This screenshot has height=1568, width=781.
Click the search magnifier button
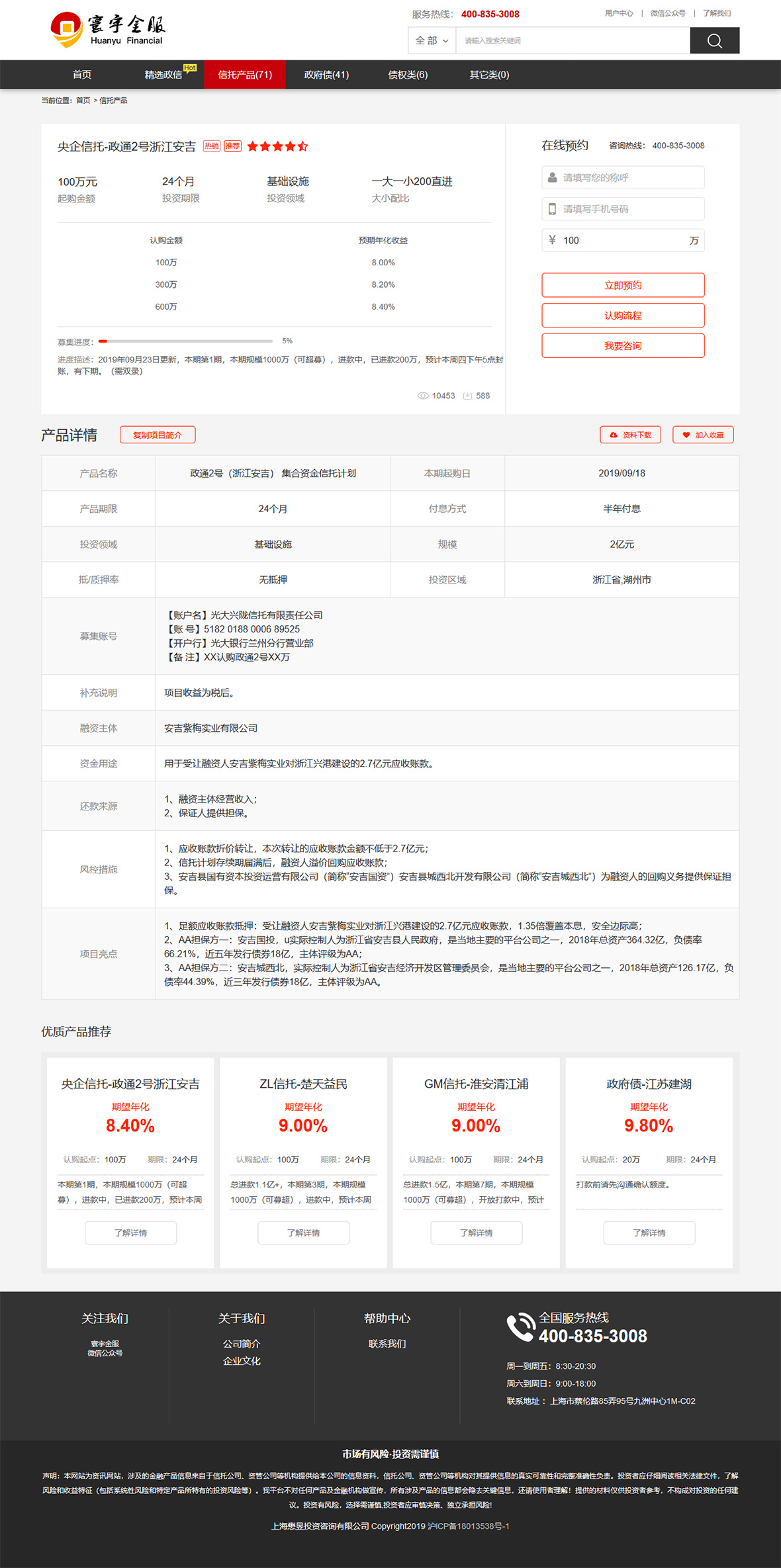(714, 40)
